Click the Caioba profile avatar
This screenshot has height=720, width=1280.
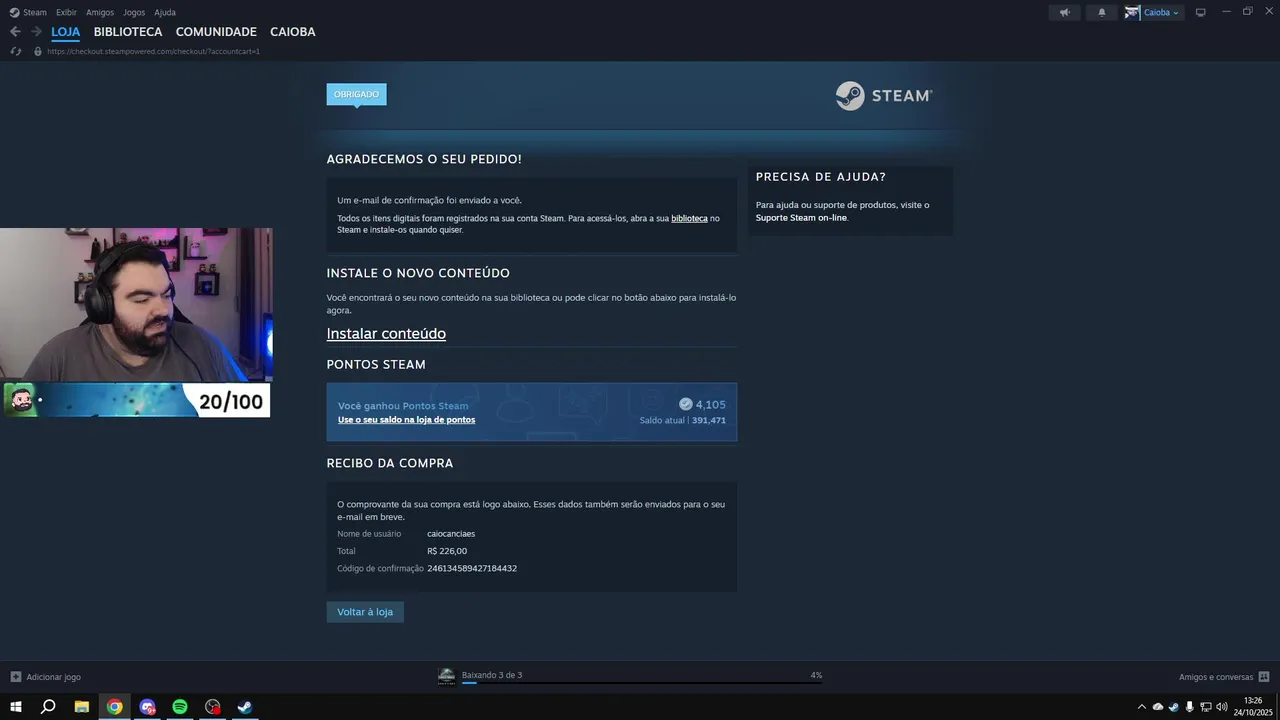coord(1132,12)
